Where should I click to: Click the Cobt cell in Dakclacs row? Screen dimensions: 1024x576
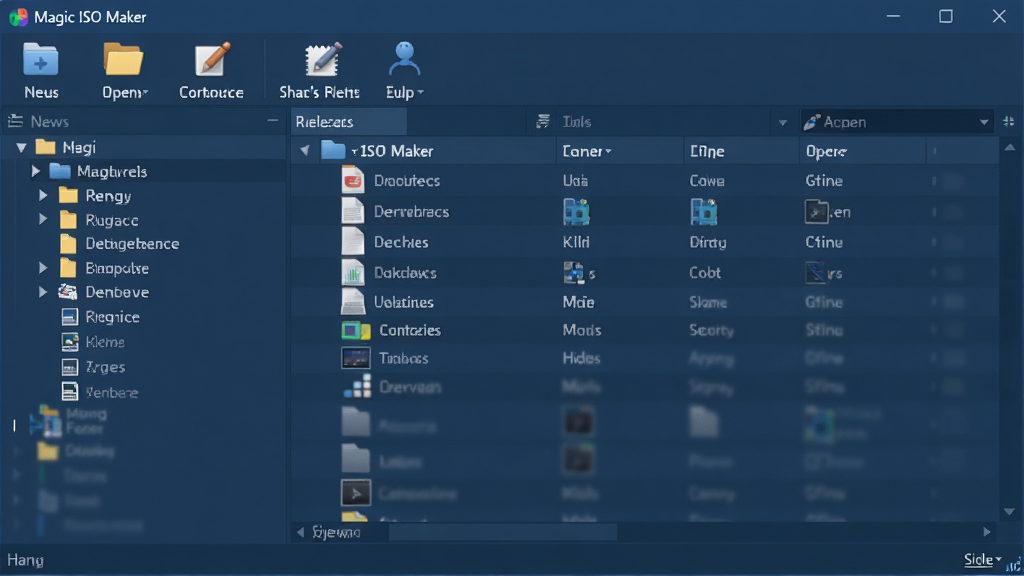pos(705,272)
